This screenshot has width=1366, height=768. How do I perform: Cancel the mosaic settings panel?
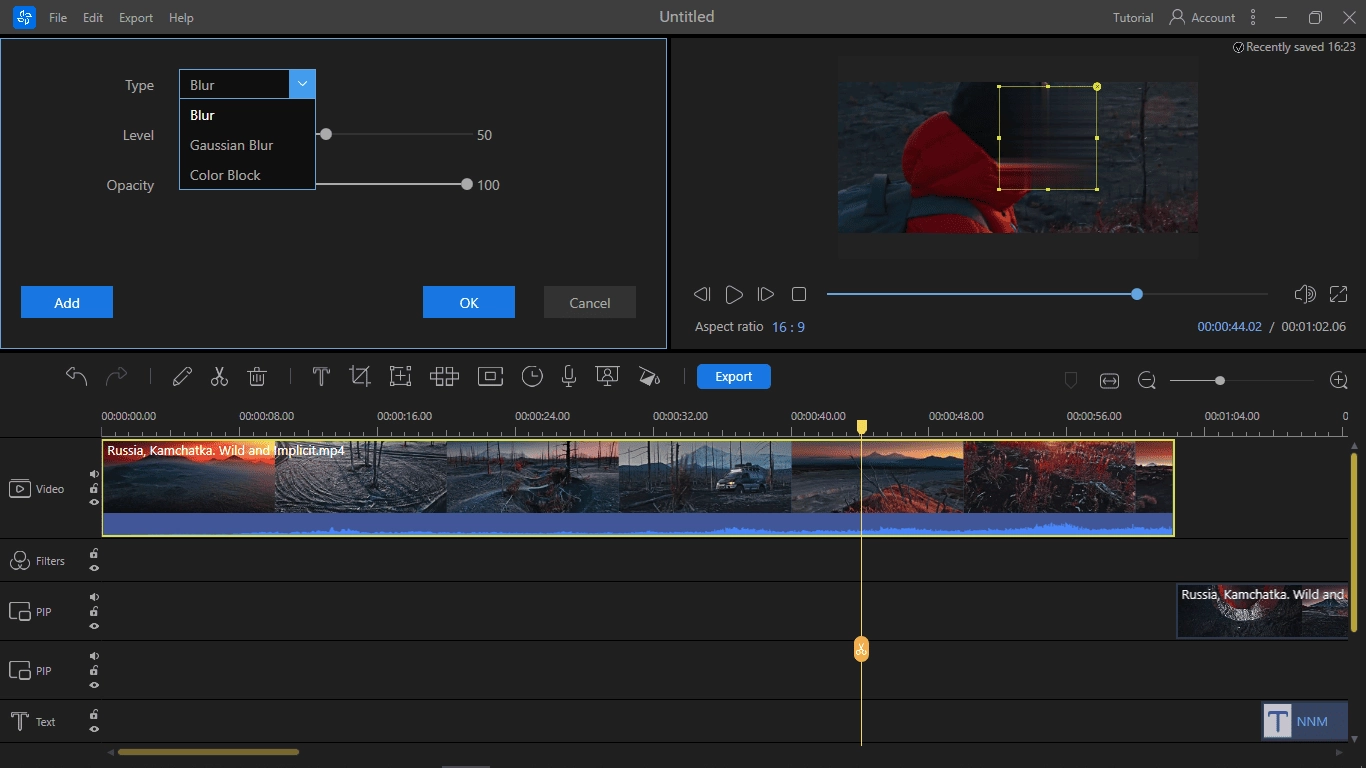coord(590,302)
